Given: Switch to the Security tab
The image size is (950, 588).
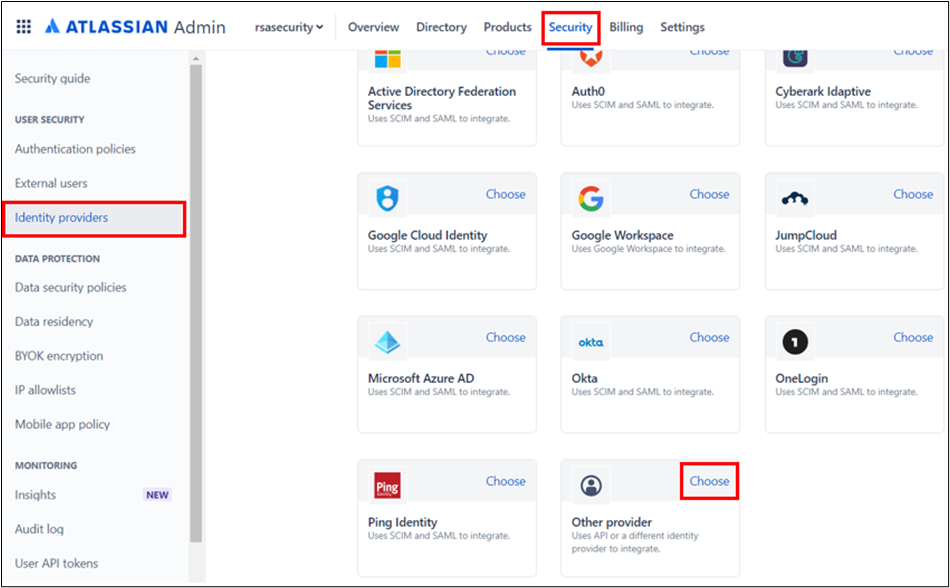Looking at the screenshot, I should pos(570,27).
